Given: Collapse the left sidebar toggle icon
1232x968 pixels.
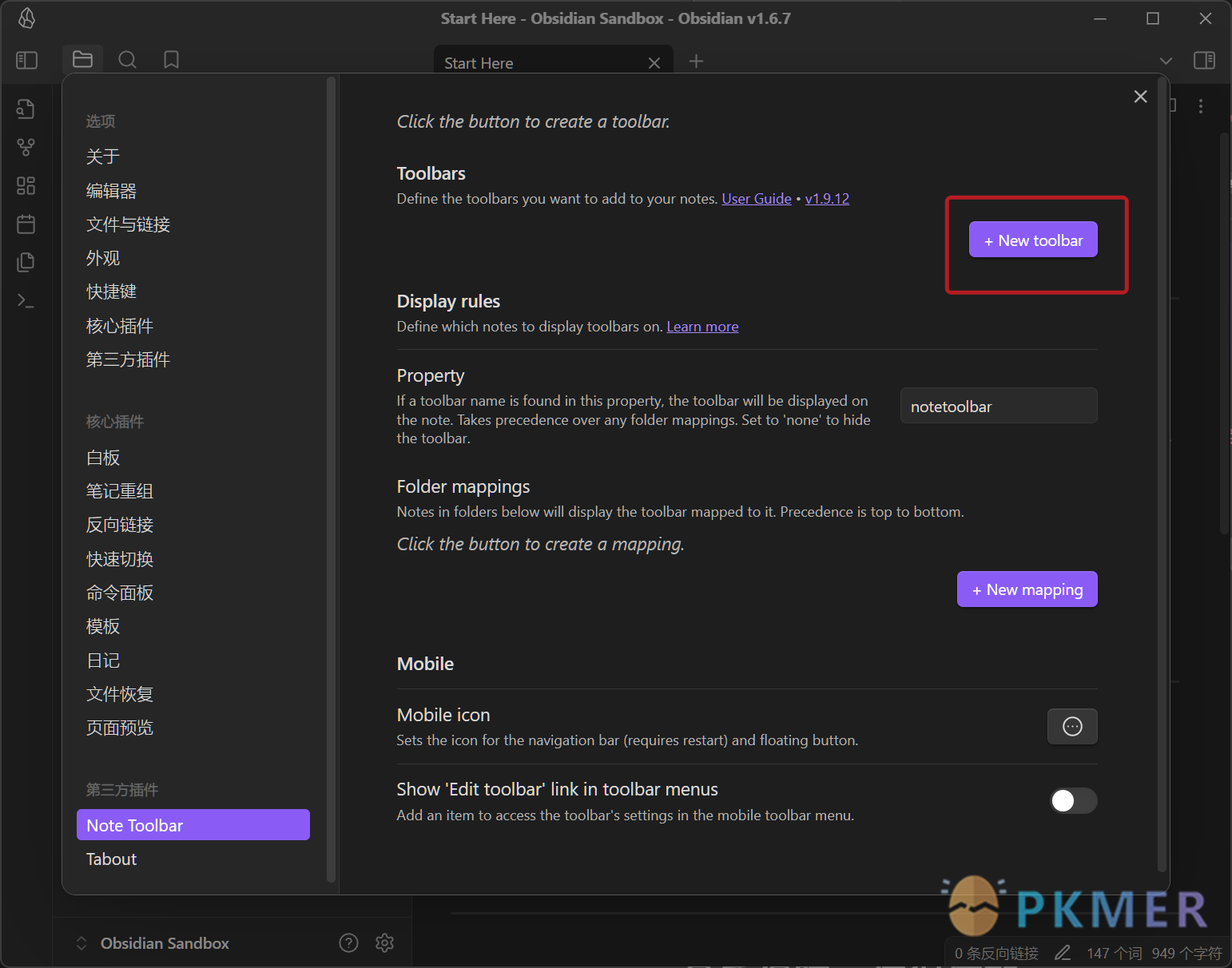Looking at the screenshot, I should click(26, 60).
